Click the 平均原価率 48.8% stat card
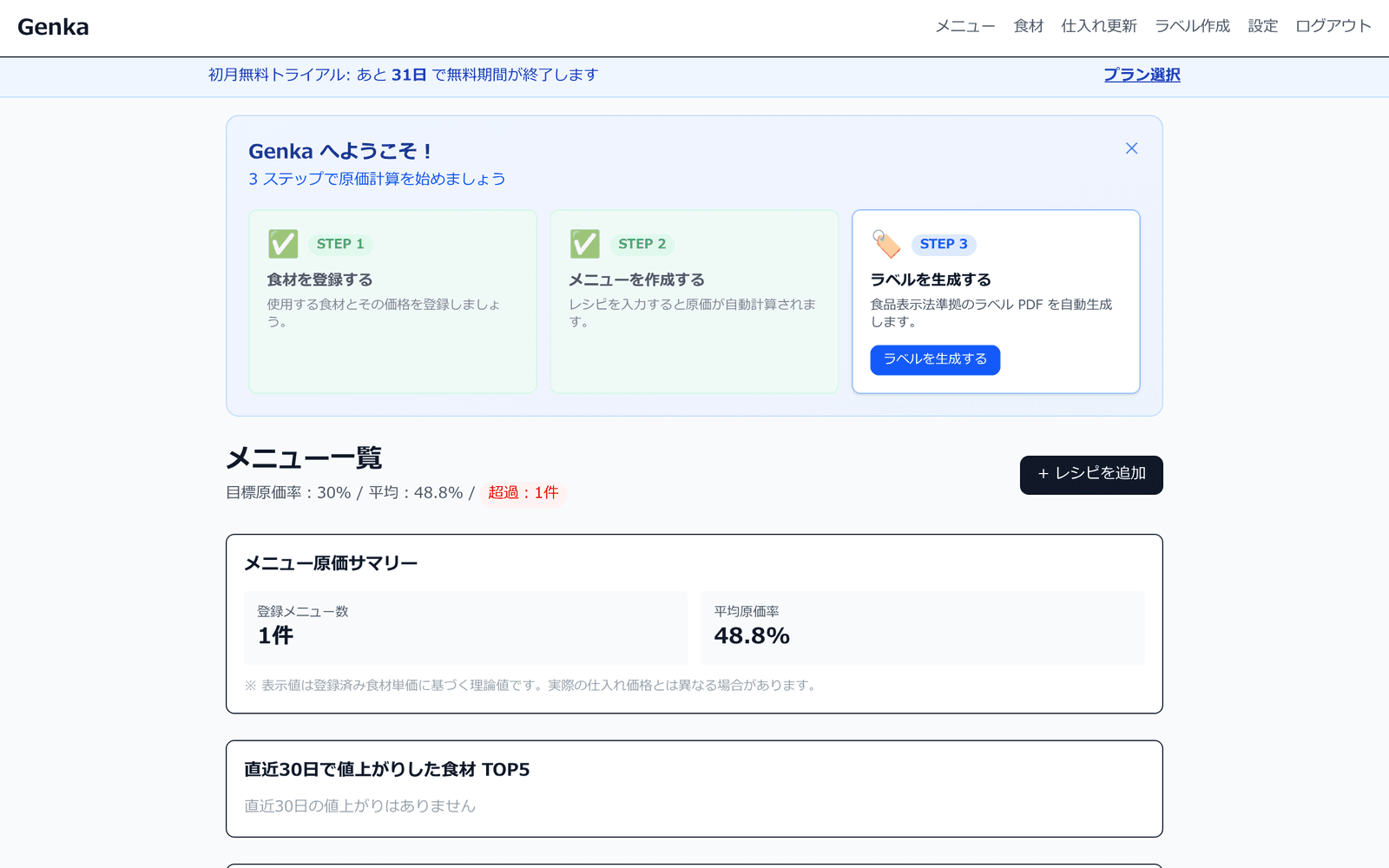Screen dimensions: 1389x868 coord(923,628)
